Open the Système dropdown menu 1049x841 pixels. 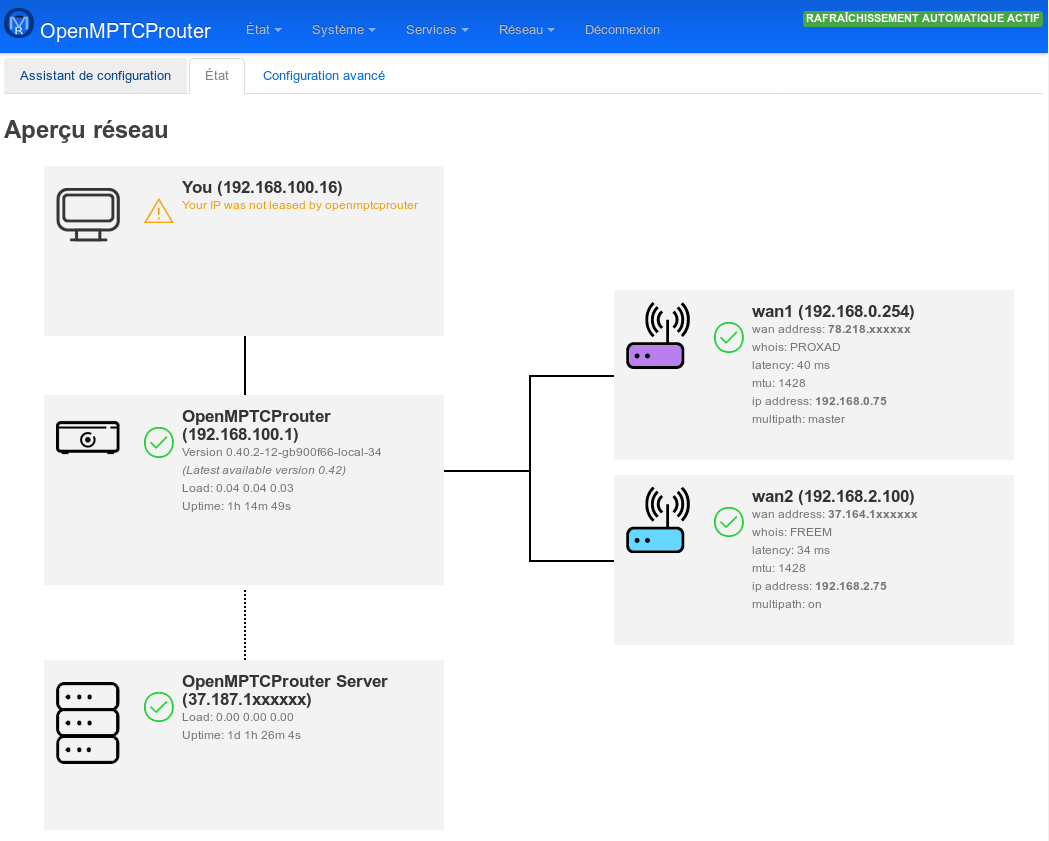[344, 29]
